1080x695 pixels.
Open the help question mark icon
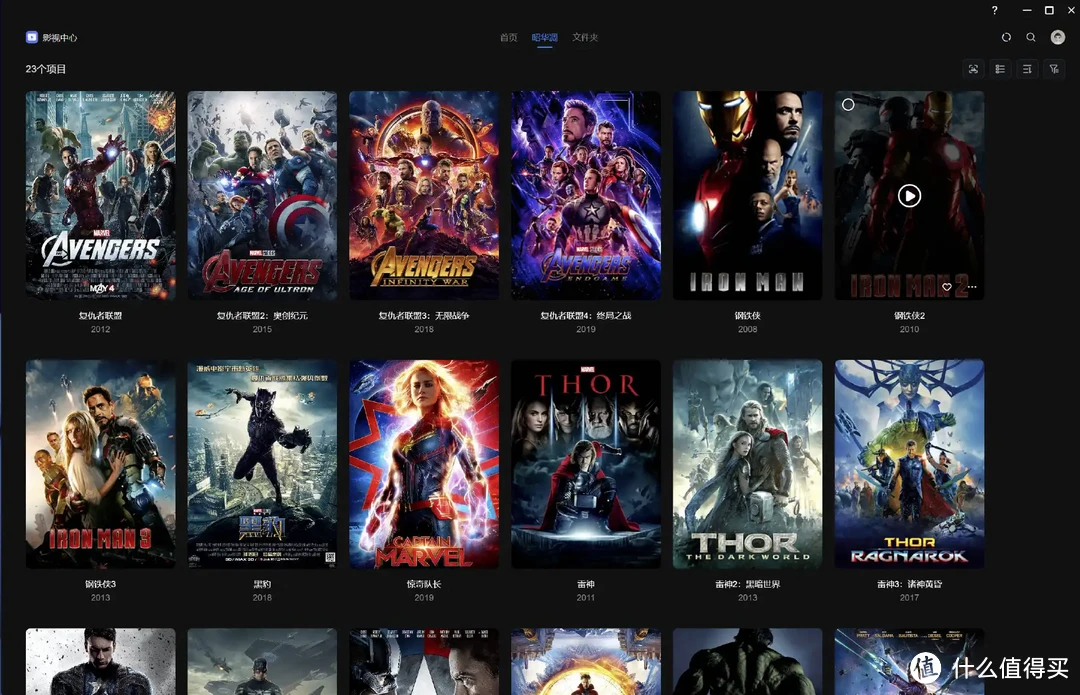(994, 10)
